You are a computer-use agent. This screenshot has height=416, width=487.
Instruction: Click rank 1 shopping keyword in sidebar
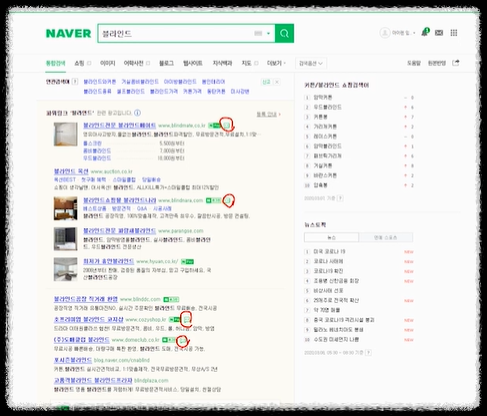[x=323, y=97]
